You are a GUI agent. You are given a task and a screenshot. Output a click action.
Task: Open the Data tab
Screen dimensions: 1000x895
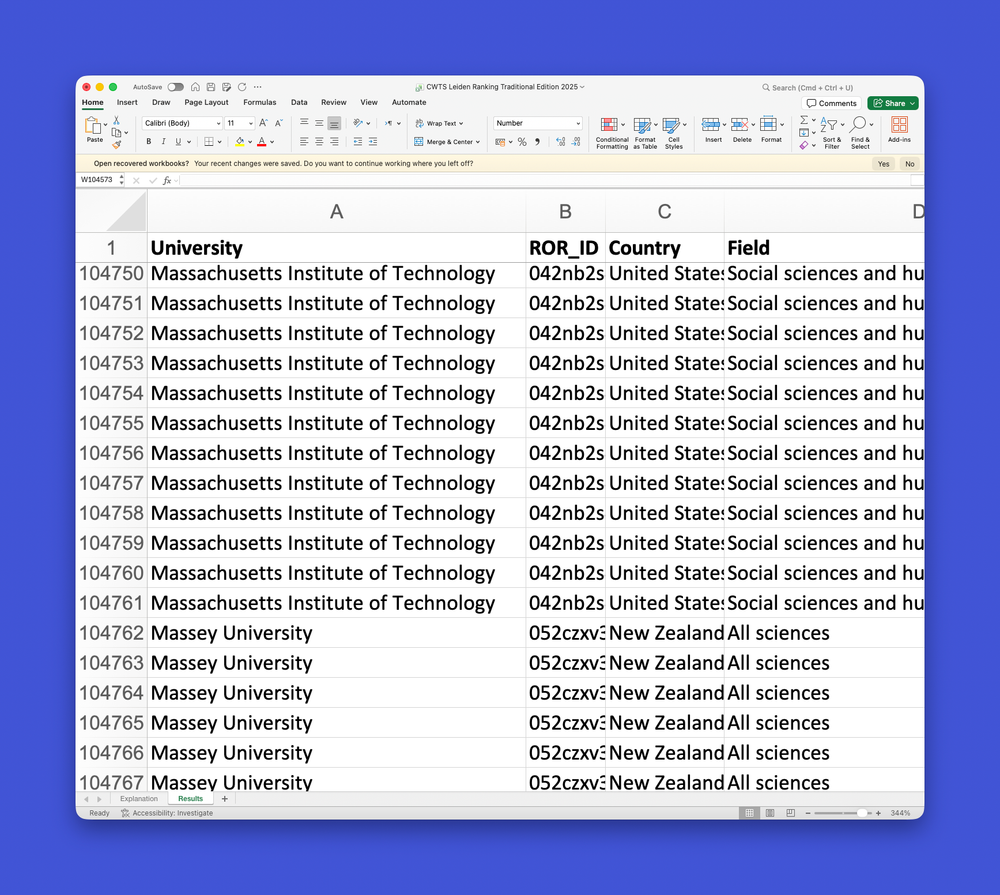tap(299, 102)
